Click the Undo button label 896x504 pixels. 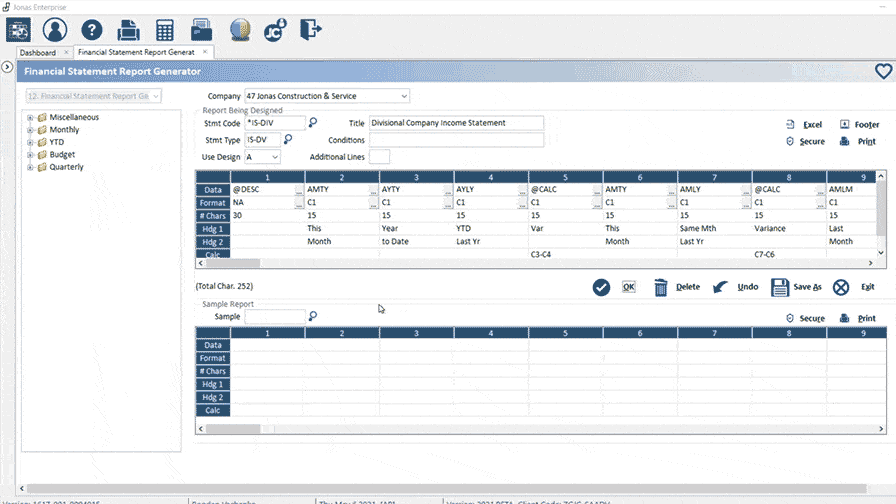pos(747,287)
